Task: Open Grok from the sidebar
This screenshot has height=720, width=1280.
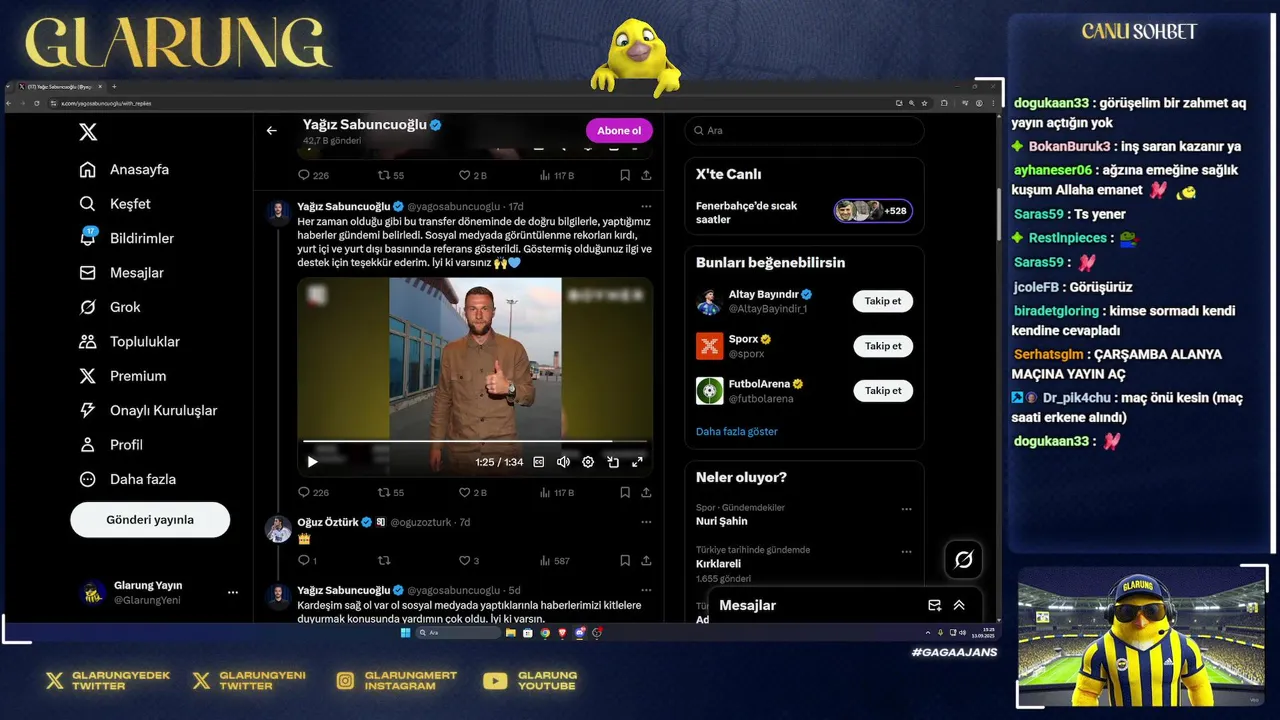Action: [x=110, y=307]
